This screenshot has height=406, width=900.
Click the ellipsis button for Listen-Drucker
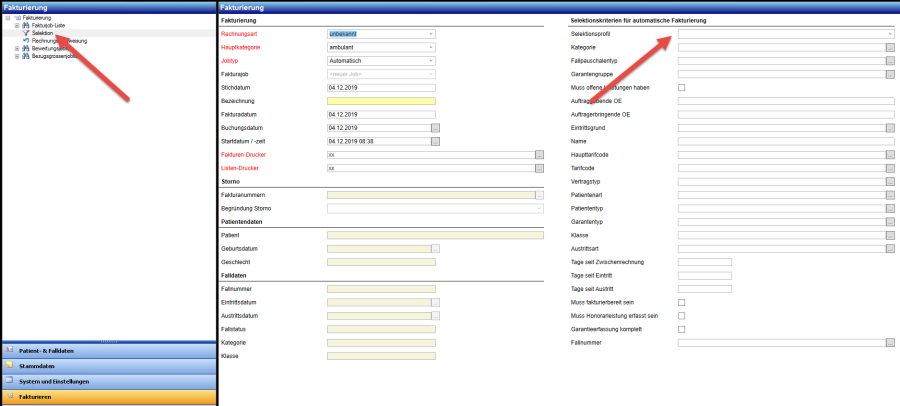[x=540, y=168]
